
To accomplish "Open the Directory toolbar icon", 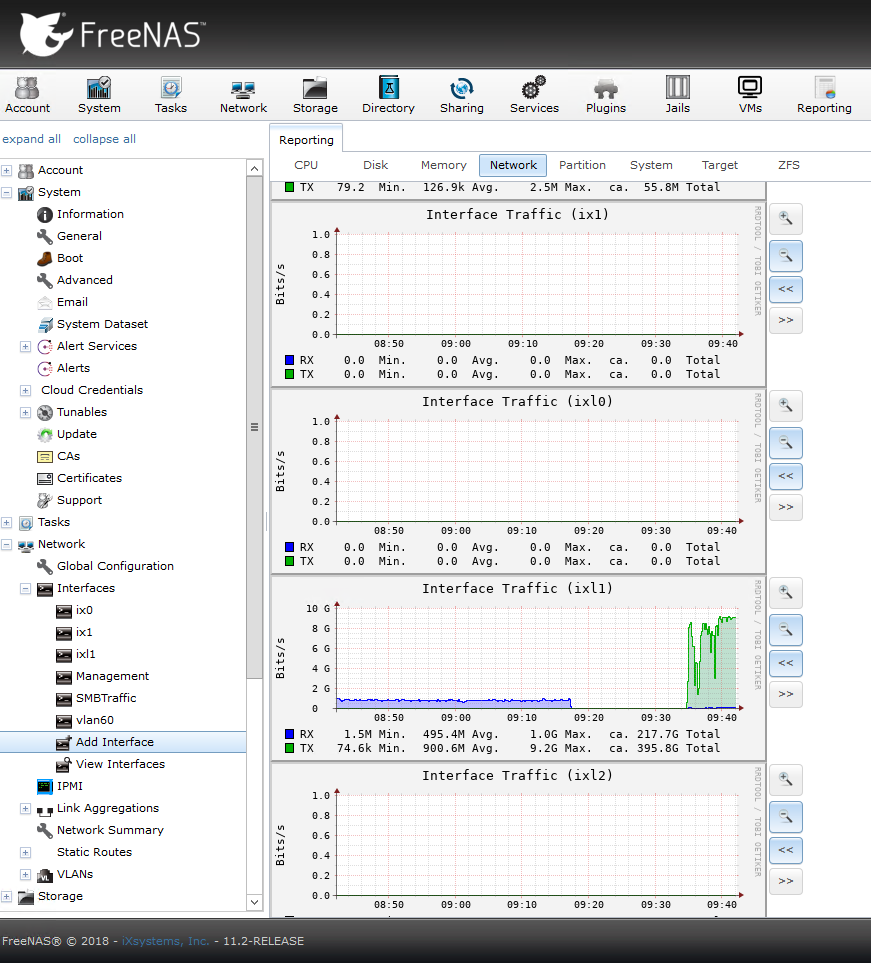I will point(388,95).
